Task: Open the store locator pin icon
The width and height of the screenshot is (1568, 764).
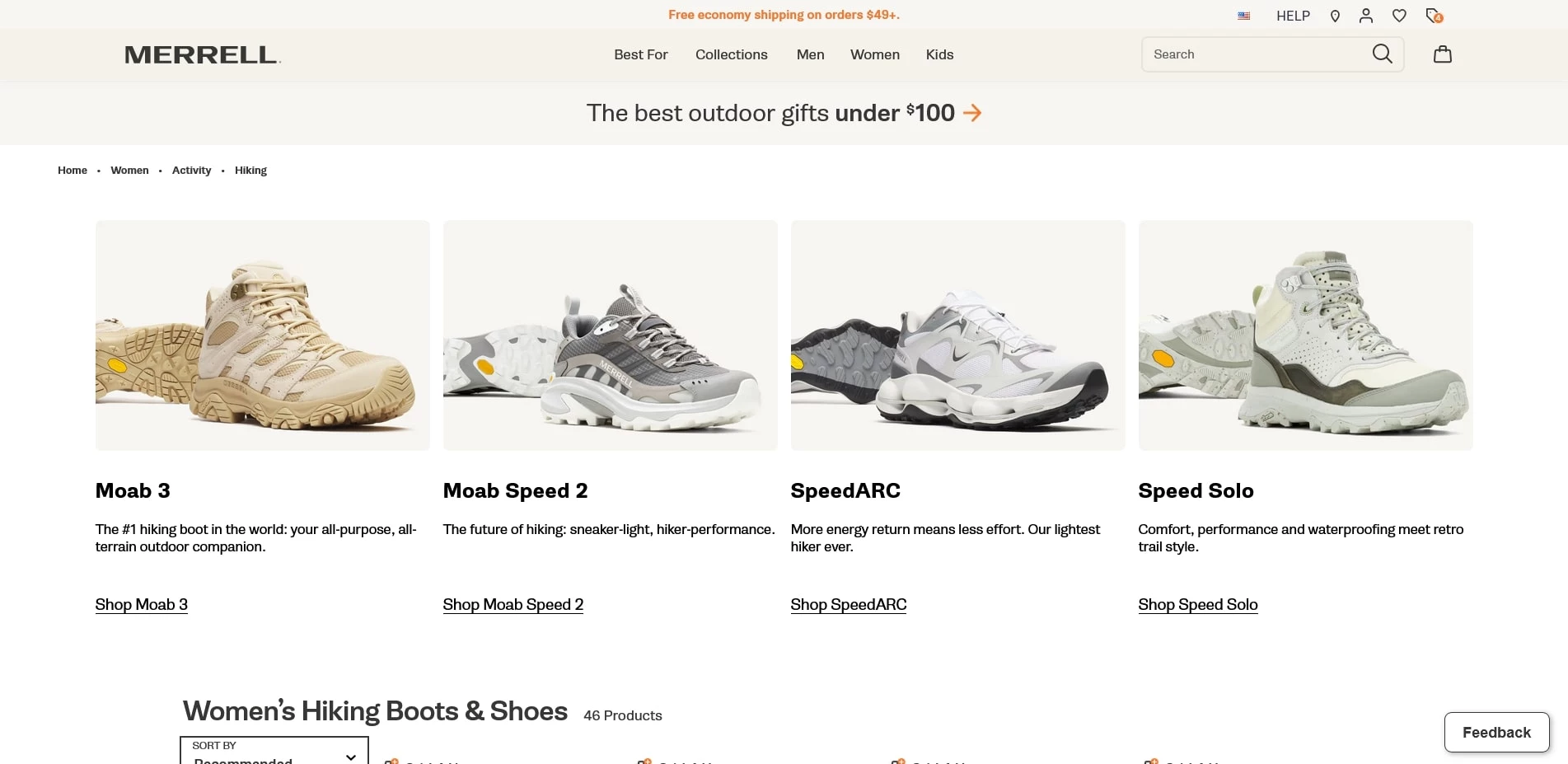Action: pyautogui.click(x=1335, y=16)
